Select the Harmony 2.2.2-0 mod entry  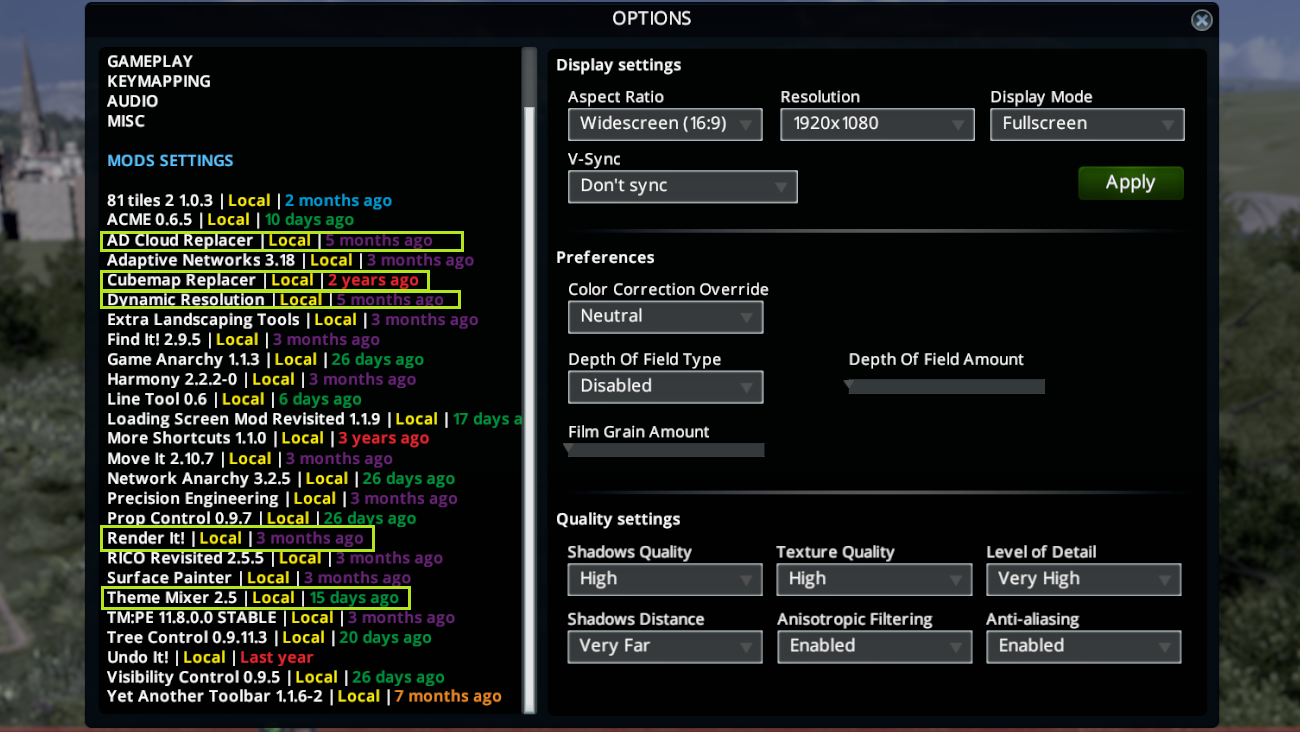[x=261, y=380]
